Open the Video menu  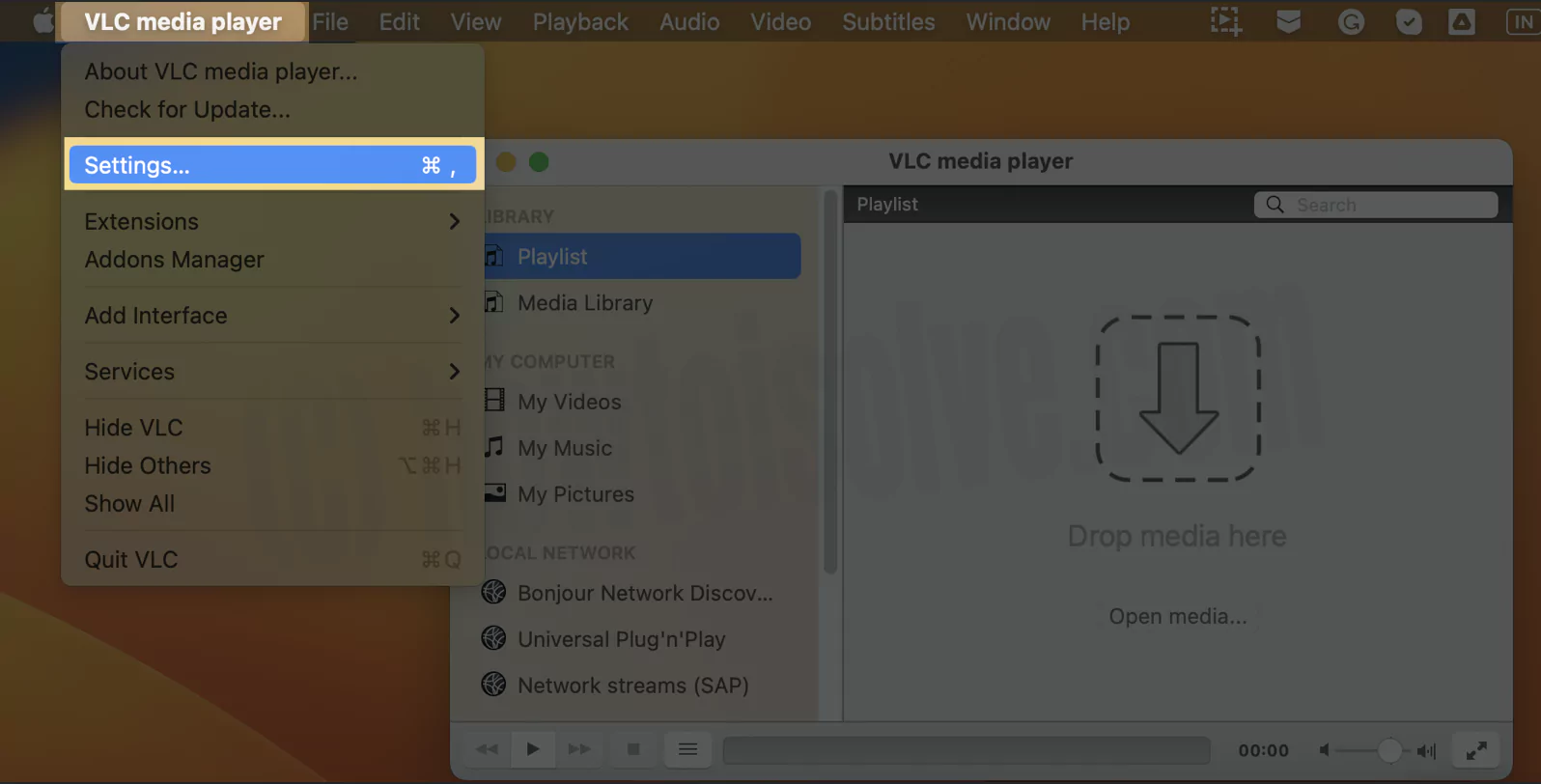point(781,21)
